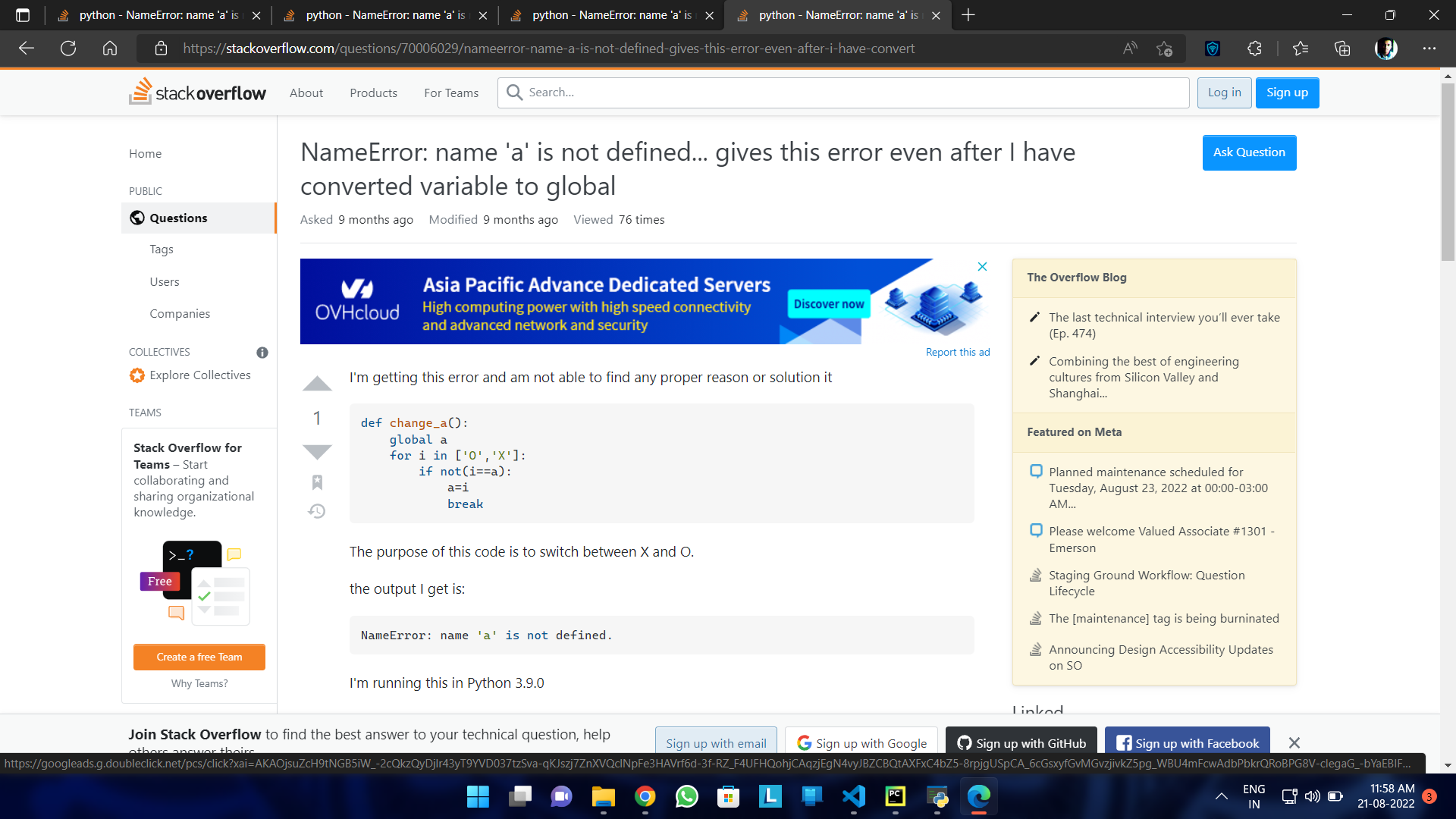This screenshot has height=819, width=1456.
Task: Click the browser home icon
Action: 110,48
